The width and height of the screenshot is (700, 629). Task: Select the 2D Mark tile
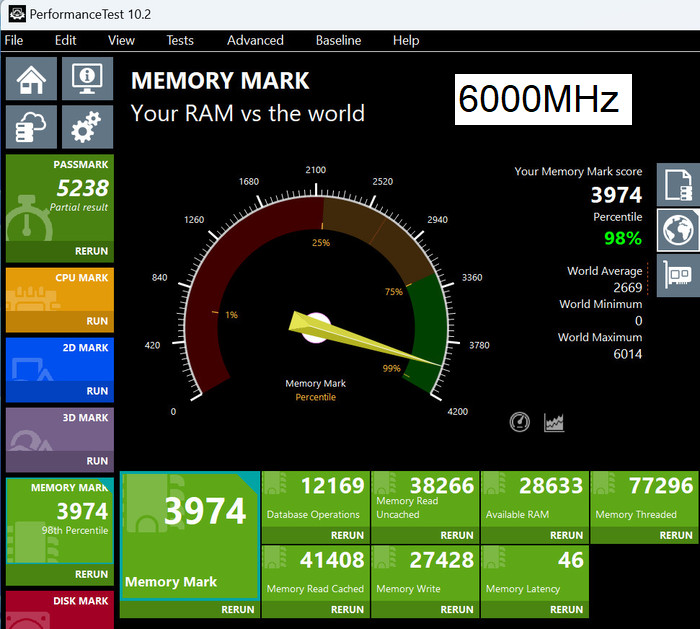(x=60, y=360)
